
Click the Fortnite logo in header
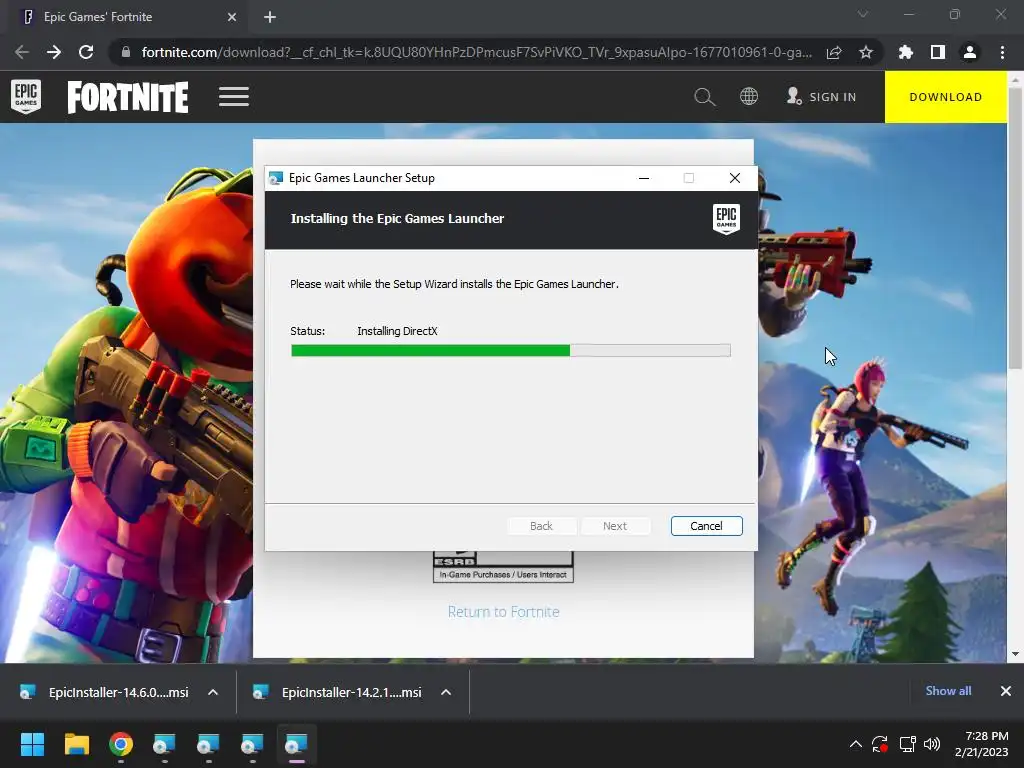(128, 97)
